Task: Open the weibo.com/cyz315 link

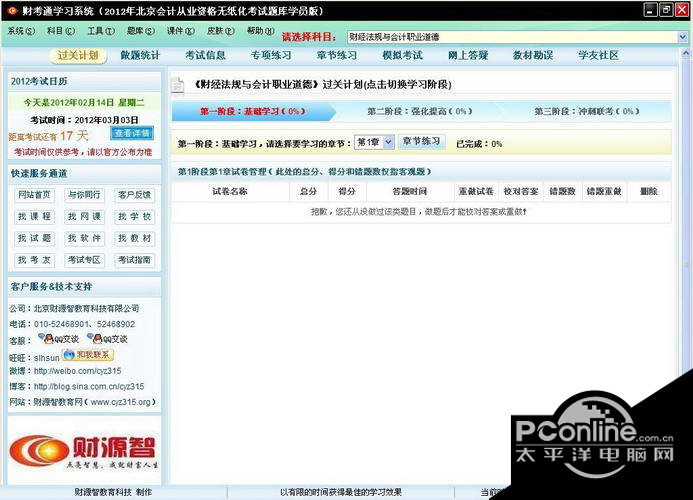Action: coord(77,371)
